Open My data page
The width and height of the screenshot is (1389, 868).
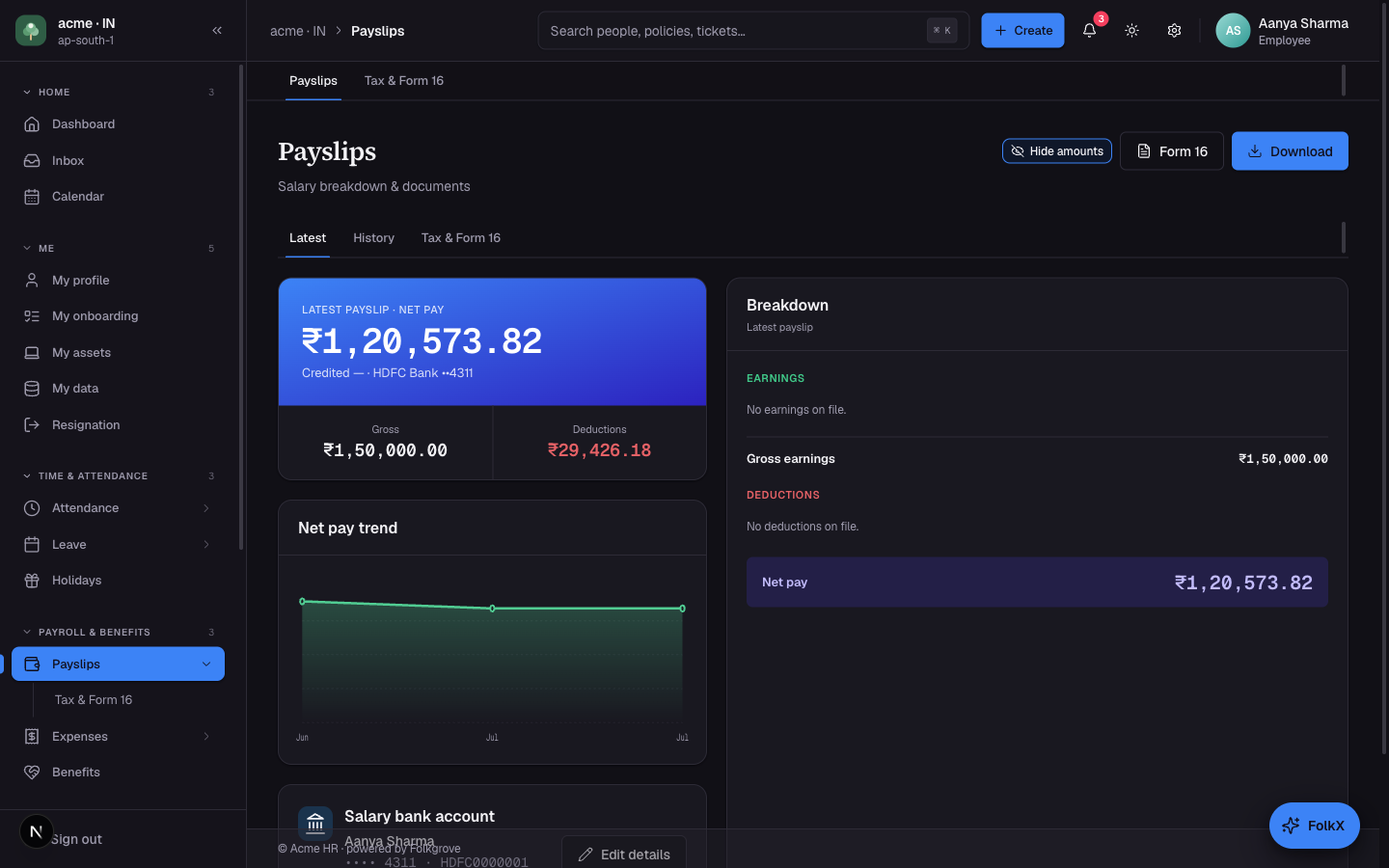(x=118, y=389)
